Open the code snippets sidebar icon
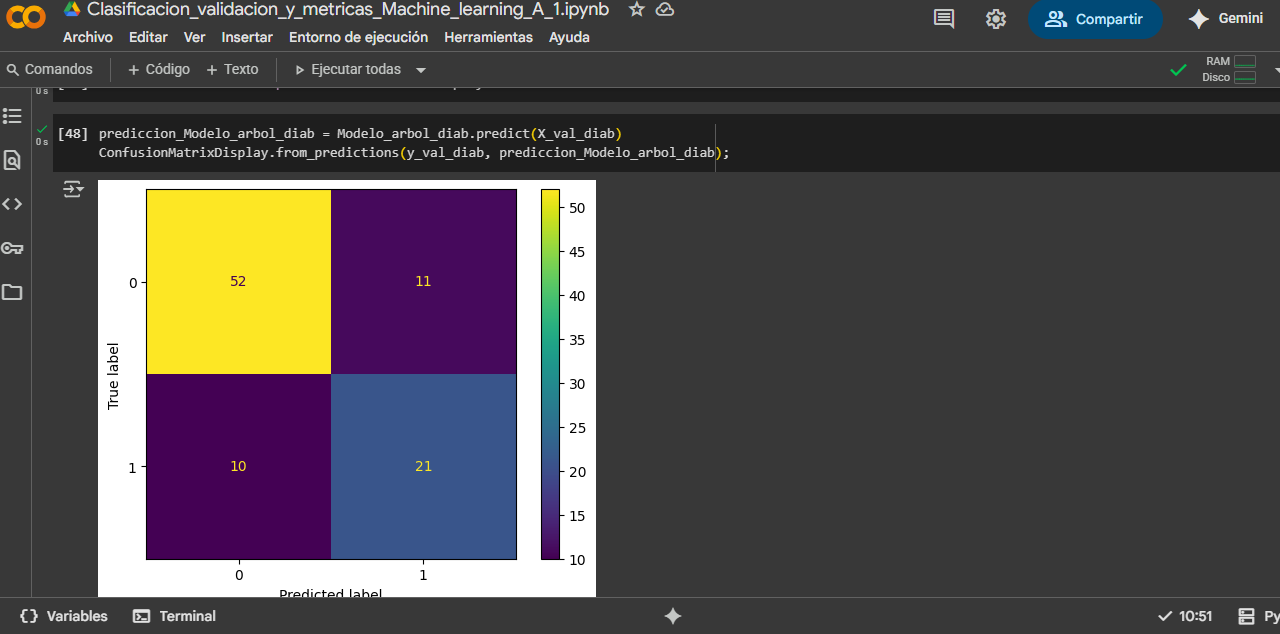This screenshot has width=1280, height=634. point(12,204)
